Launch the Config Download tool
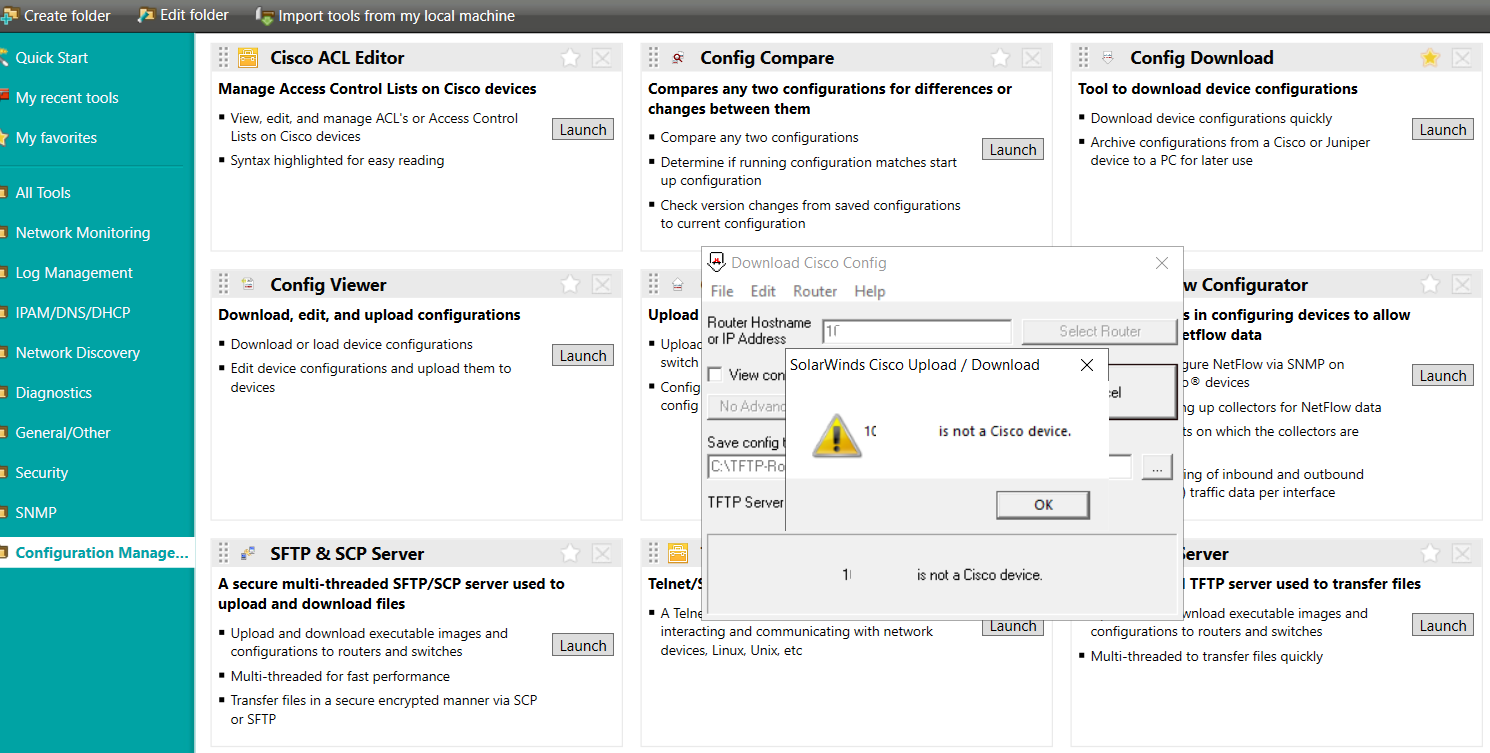1490x753 pixels. click(1443, 130)
